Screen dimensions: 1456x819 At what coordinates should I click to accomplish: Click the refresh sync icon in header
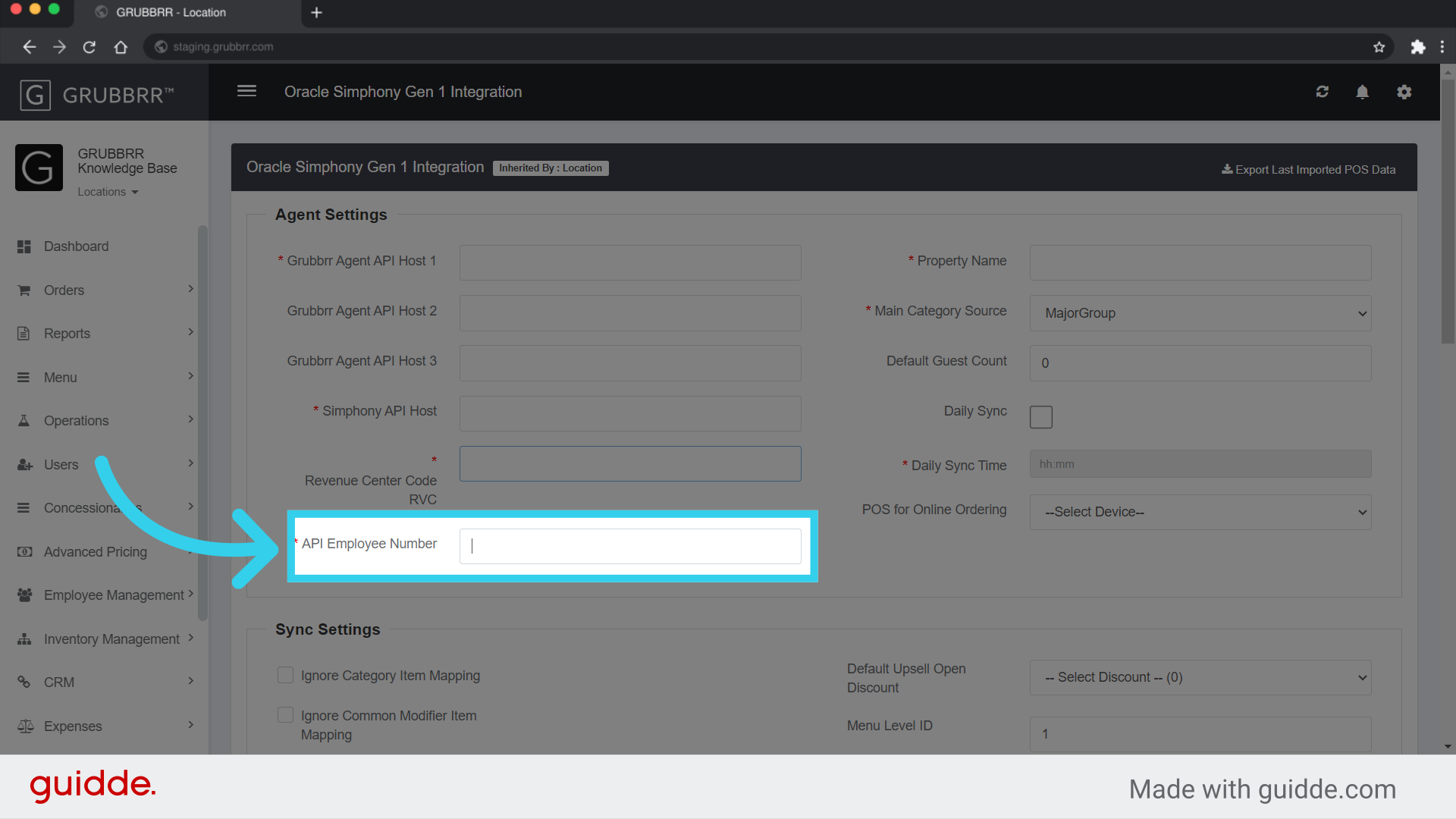(1323, 92)
